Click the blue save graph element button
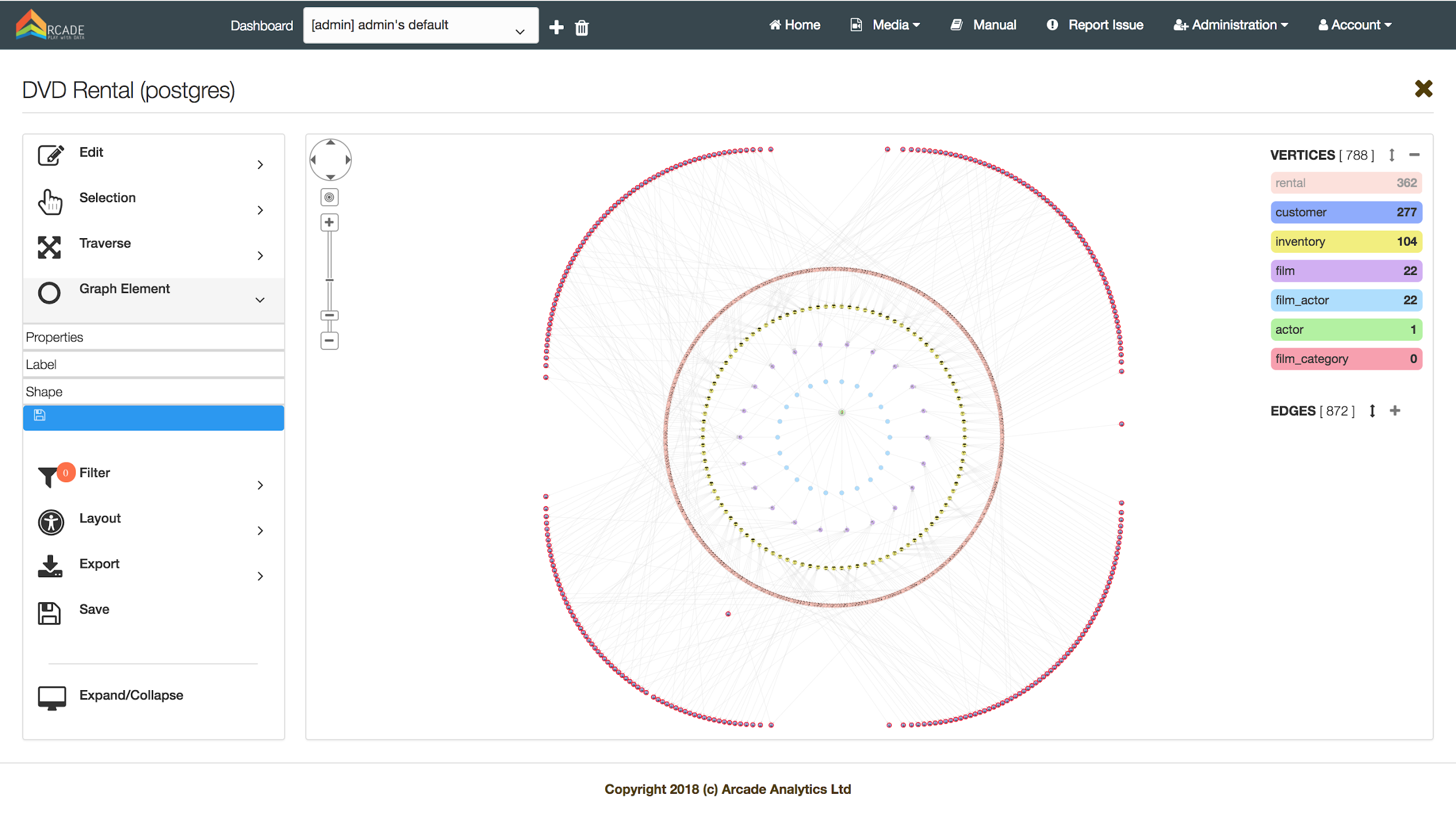Viewport: 1456px width, 813px height. 153,418
